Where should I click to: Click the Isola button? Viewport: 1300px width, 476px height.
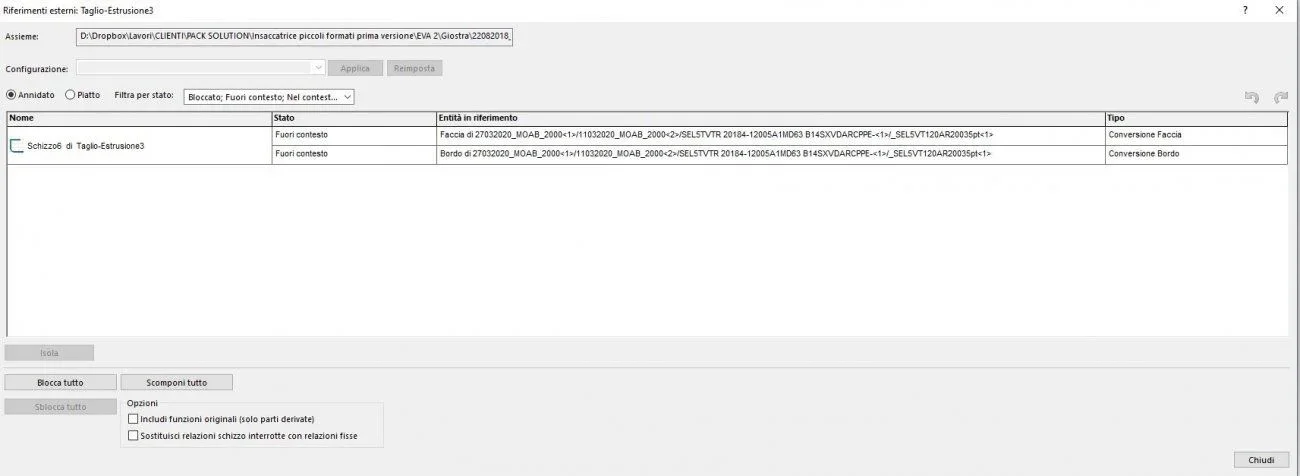pos(49,353)
